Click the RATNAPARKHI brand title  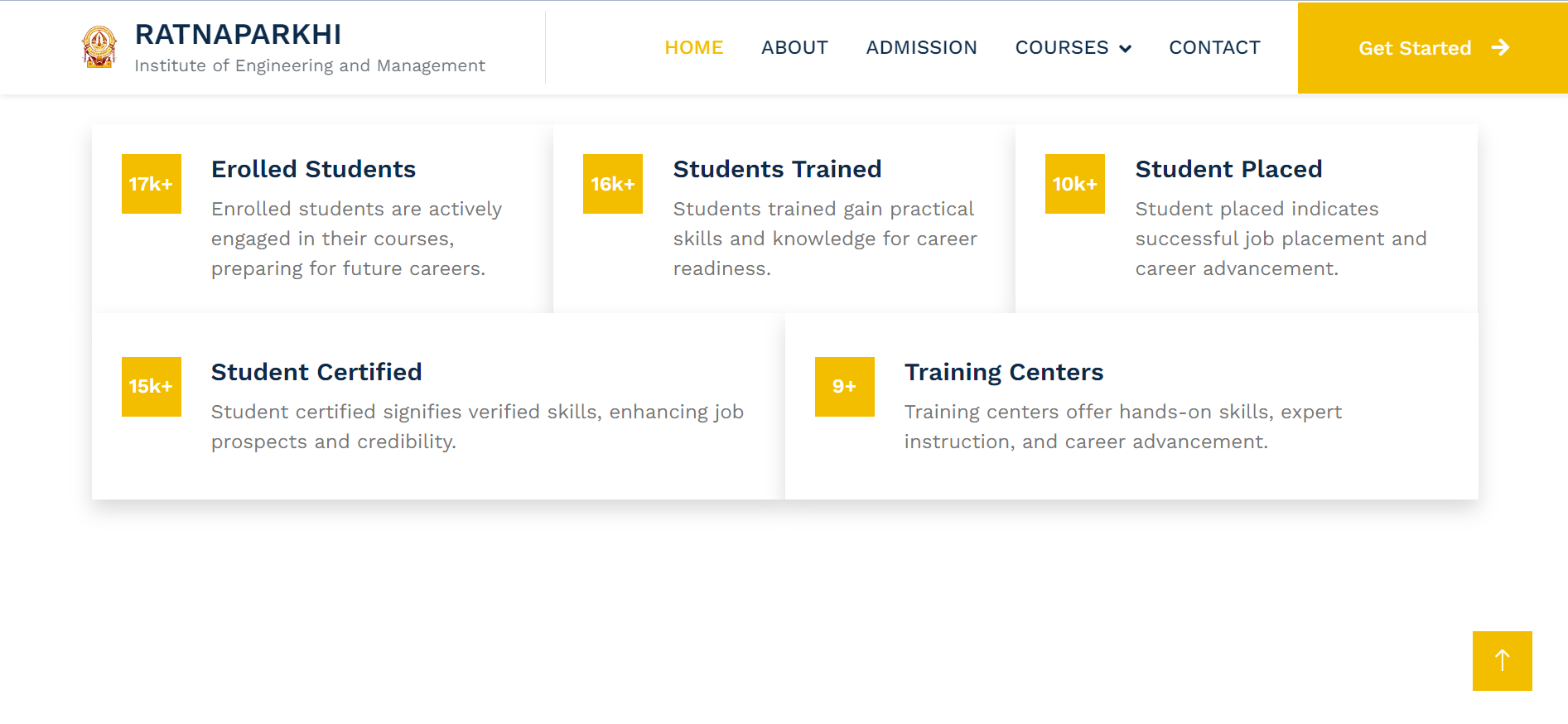tap(238, 35)
